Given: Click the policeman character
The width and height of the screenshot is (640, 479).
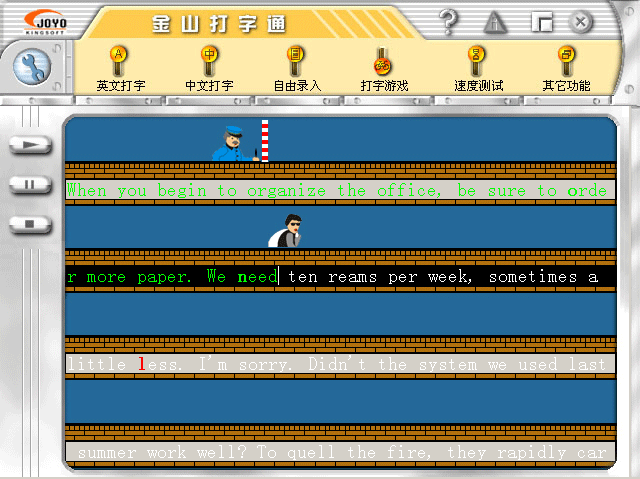Looking at the screenshot, I should pos(235,144).
